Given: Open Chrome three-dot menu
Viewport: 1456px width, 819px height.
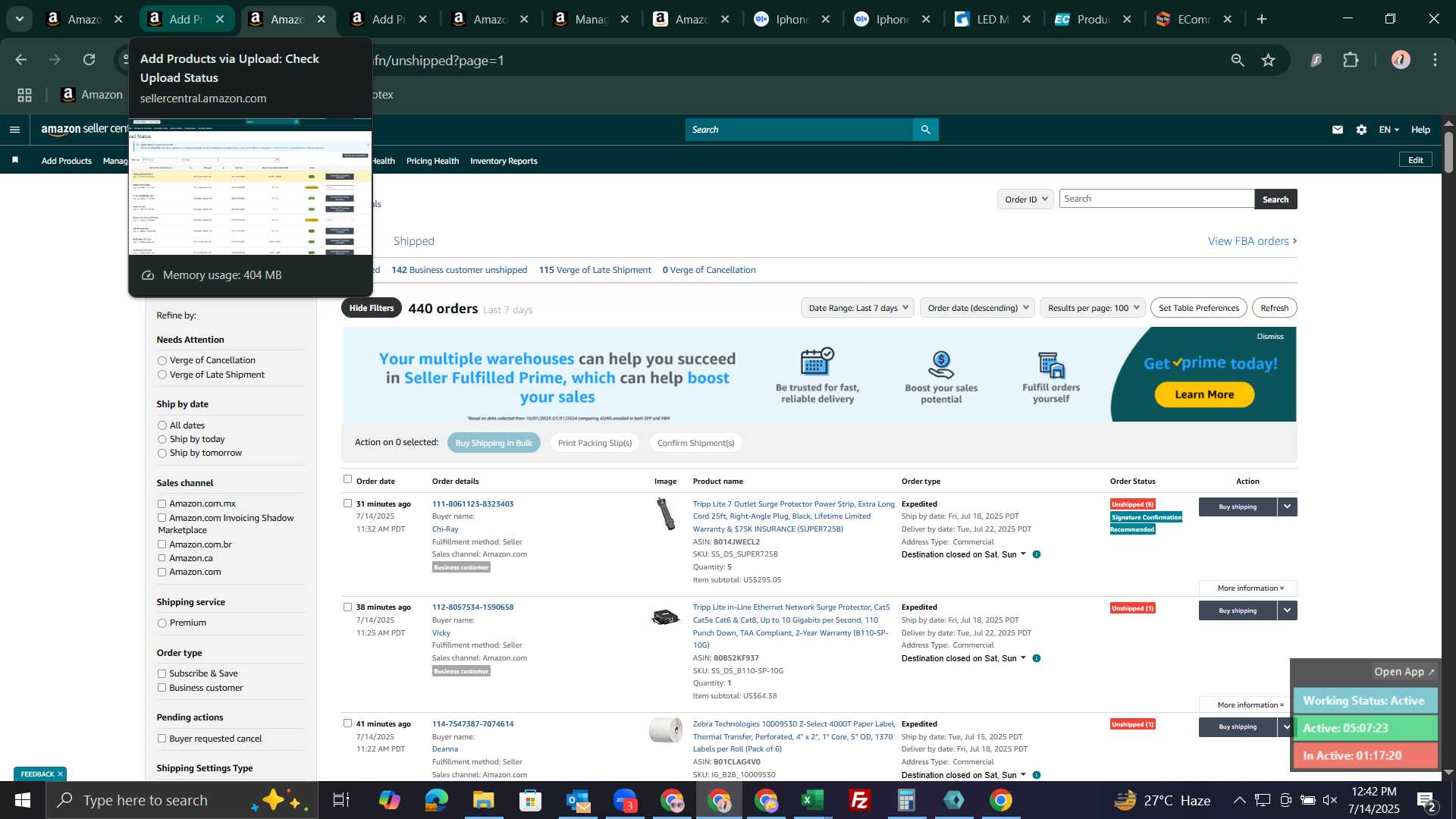Looking at the screenshot, I should [x=1435, y=60].
